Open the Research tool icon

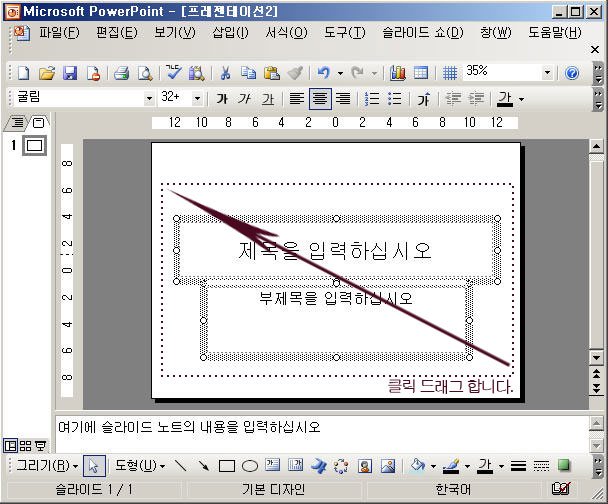click(197, 73)
